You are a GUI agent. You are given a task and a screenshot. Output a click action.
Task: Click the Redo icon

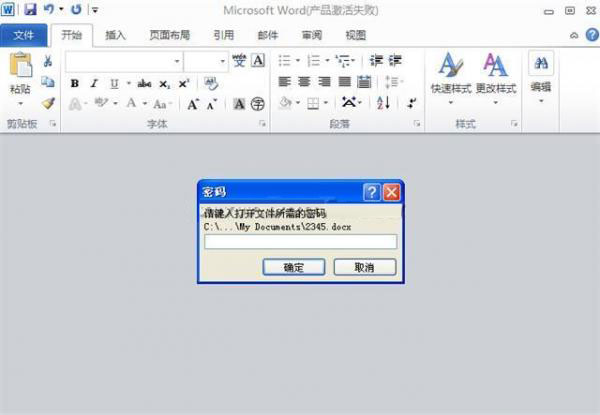pos(76,9)
